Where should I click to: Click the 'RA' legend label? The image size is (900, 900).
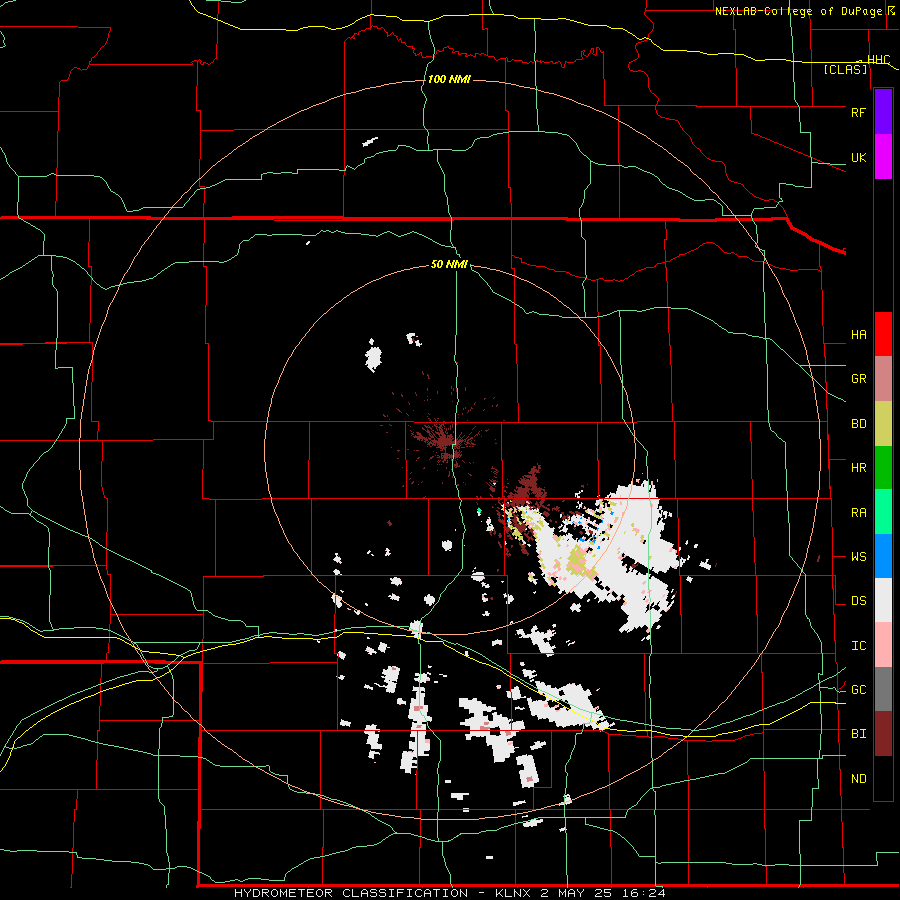pyautogui.click(x=858, y=513)
